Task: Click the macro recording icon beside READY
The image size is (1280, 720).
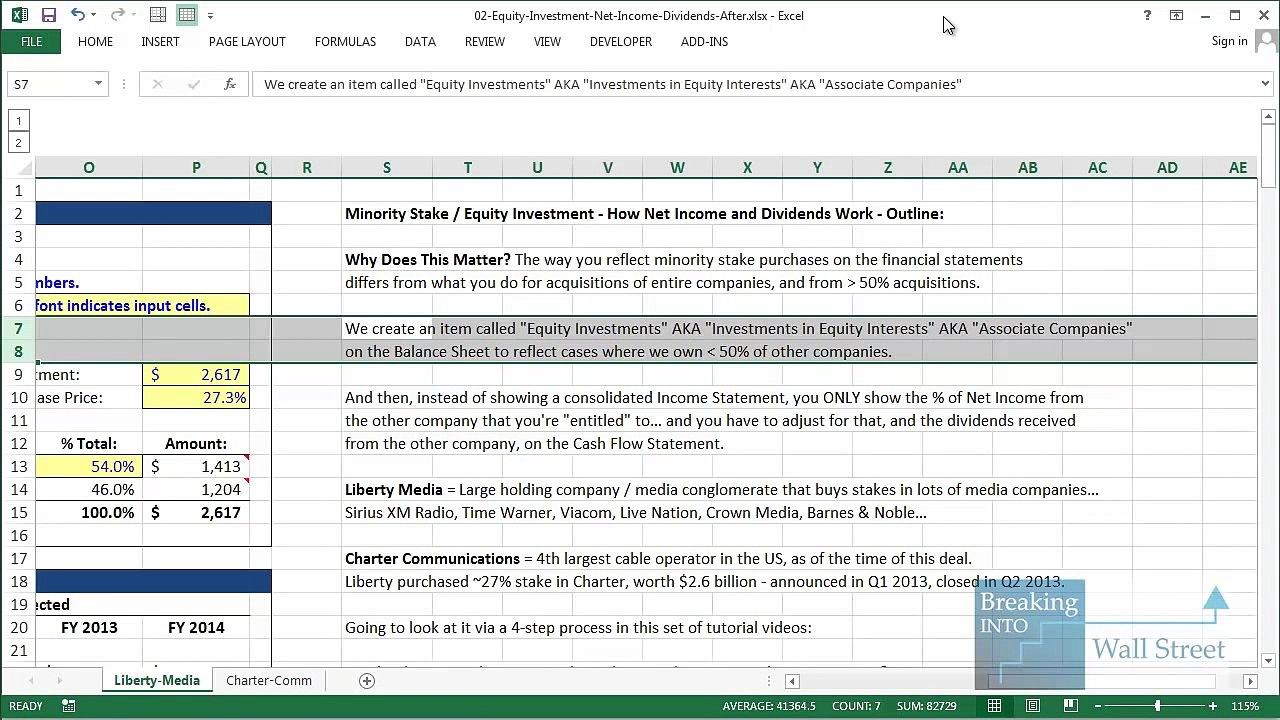Action: click(68, 706)
